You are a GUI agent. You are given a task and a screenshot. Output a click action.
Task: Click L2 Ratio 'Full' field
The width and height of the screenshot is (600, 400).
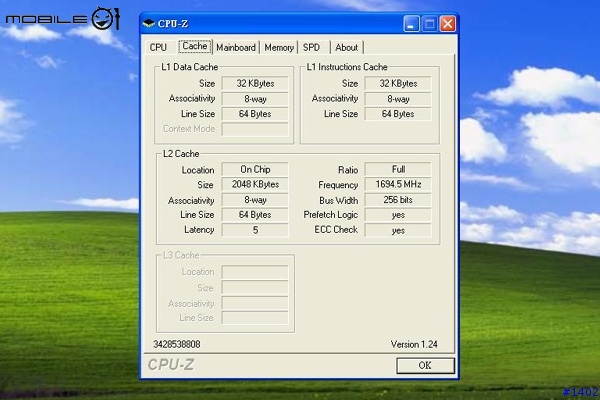398,169
